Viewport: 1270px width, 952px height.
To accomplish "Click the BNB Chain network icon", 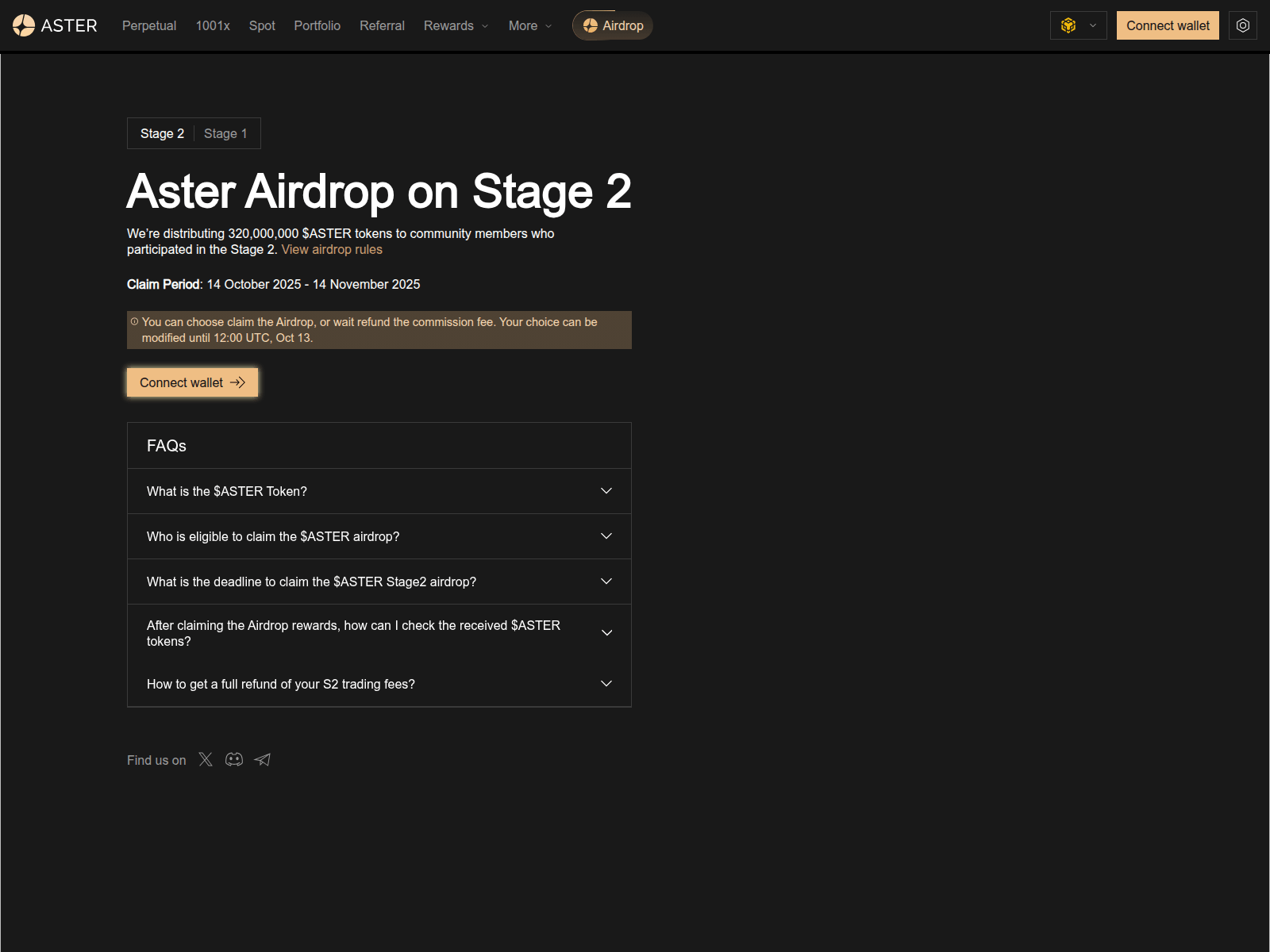I will pos(1068,25).
